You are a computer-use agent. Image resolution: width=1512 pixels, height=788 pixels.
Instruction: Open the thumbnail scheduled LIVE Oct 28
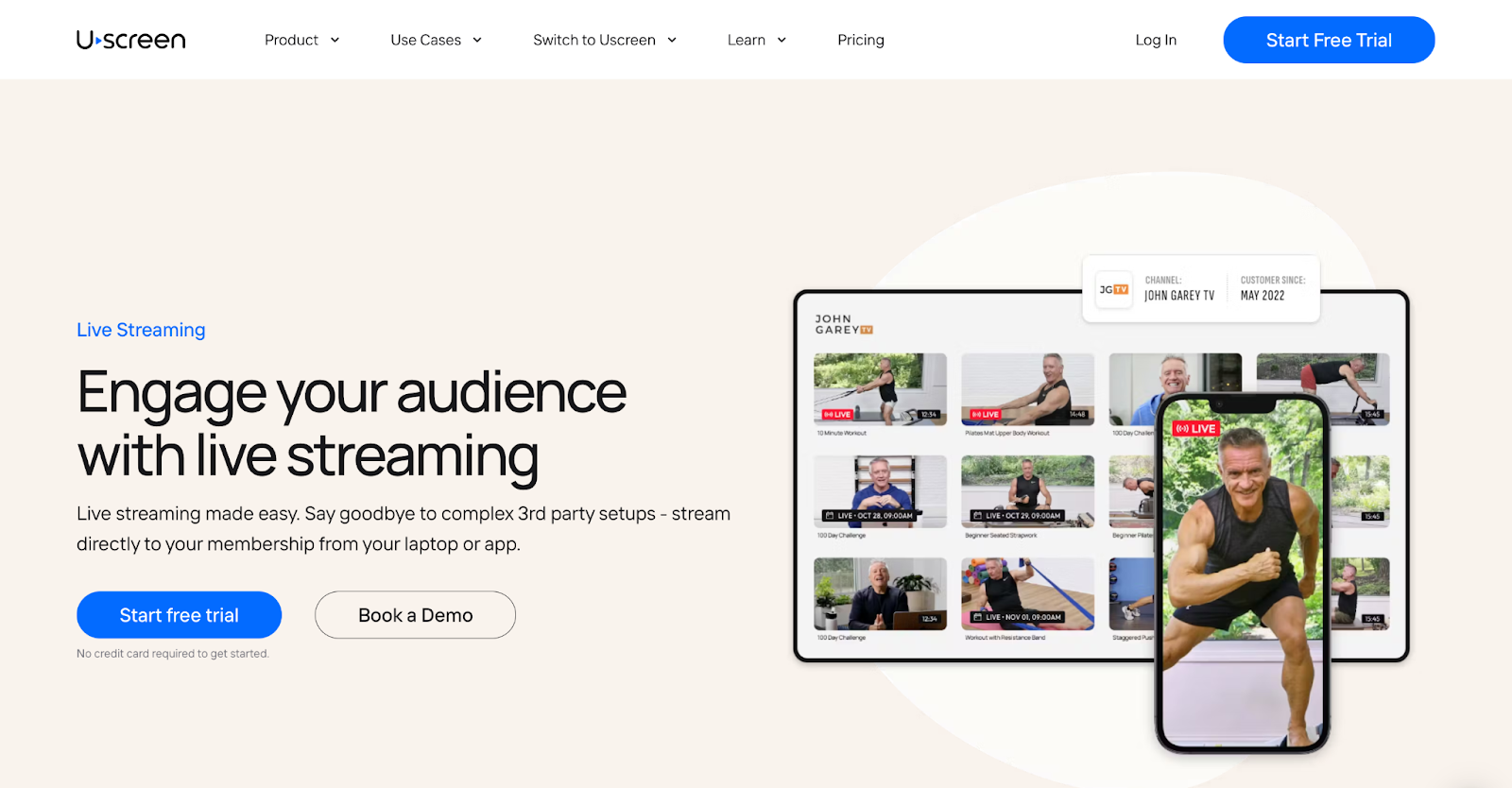(880, 491)
